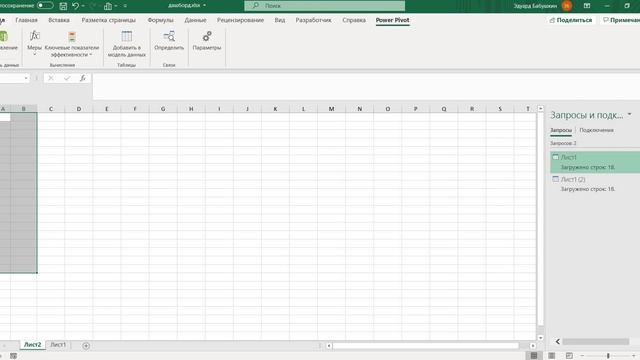The width and height of the screenshot is (640, 360).
Task: Click the Примечания comments button
Action: pyautogui.click(x=620, y=20)
